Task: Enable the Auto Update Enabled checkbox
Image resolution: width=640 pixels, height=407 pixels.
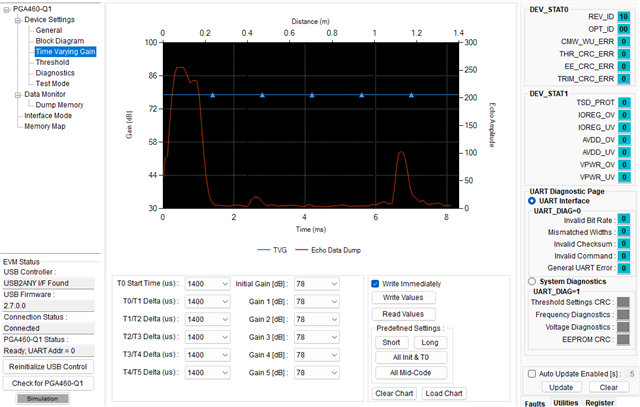Action: (x=531, y=374)
